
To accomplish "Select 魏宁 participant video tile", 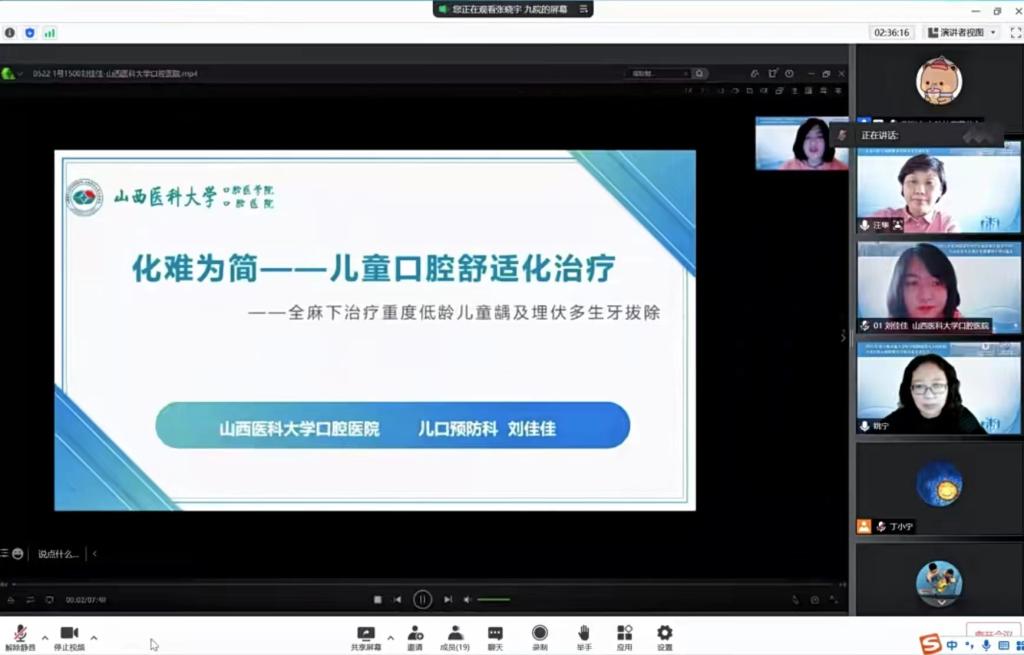I will (938, 388).
